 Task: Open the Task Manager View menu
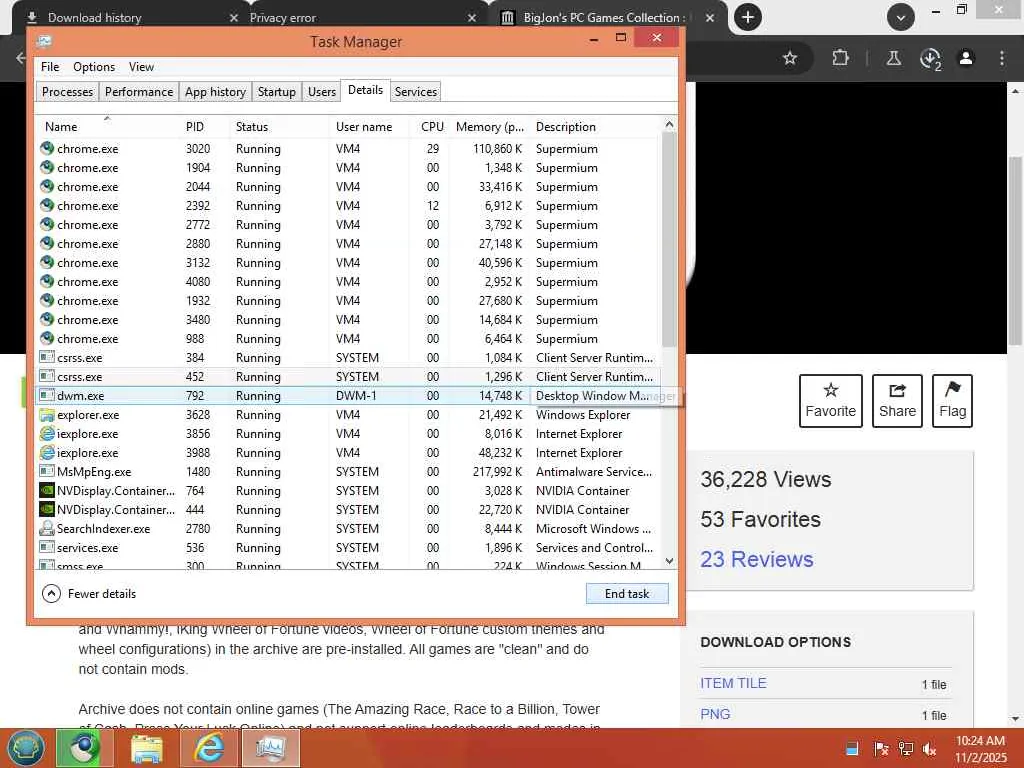141,67
